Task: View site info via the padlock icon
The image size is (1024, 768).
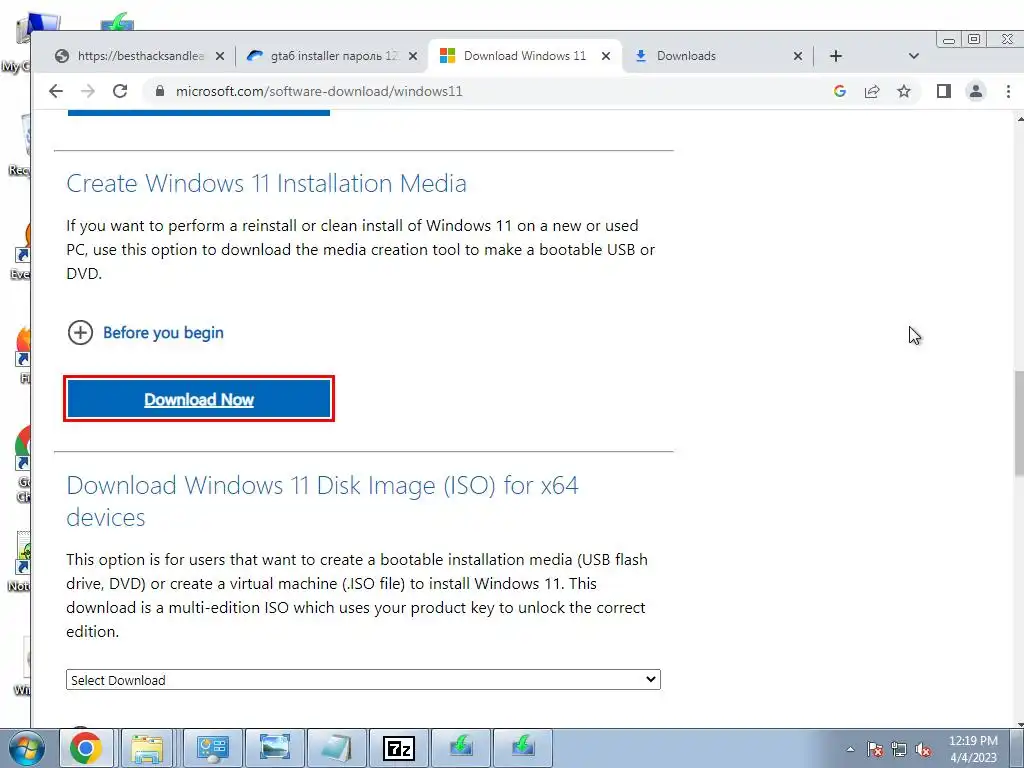Action: [x=159, y=91]
